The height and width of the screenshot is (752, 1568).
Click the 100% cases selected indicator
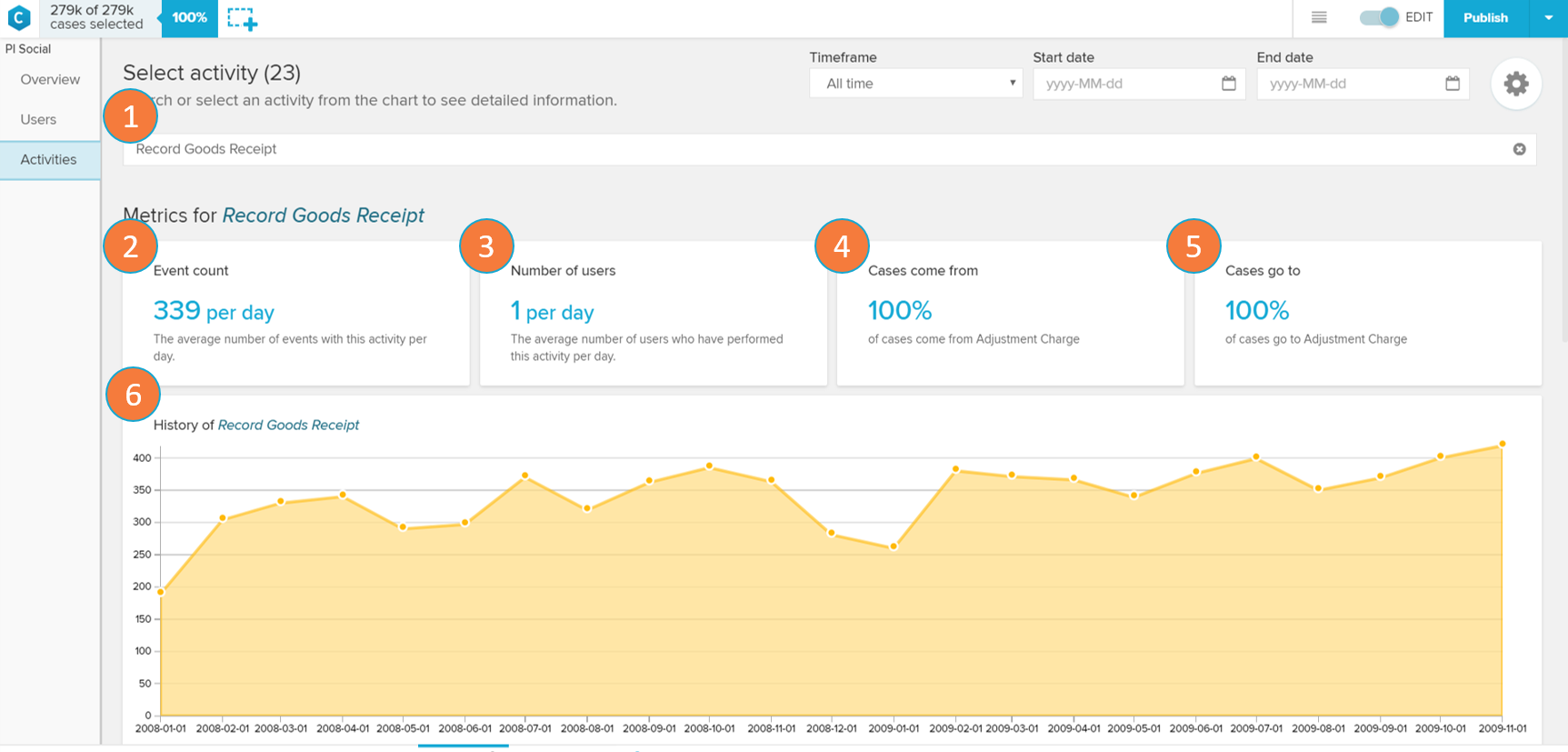[189, 18]
